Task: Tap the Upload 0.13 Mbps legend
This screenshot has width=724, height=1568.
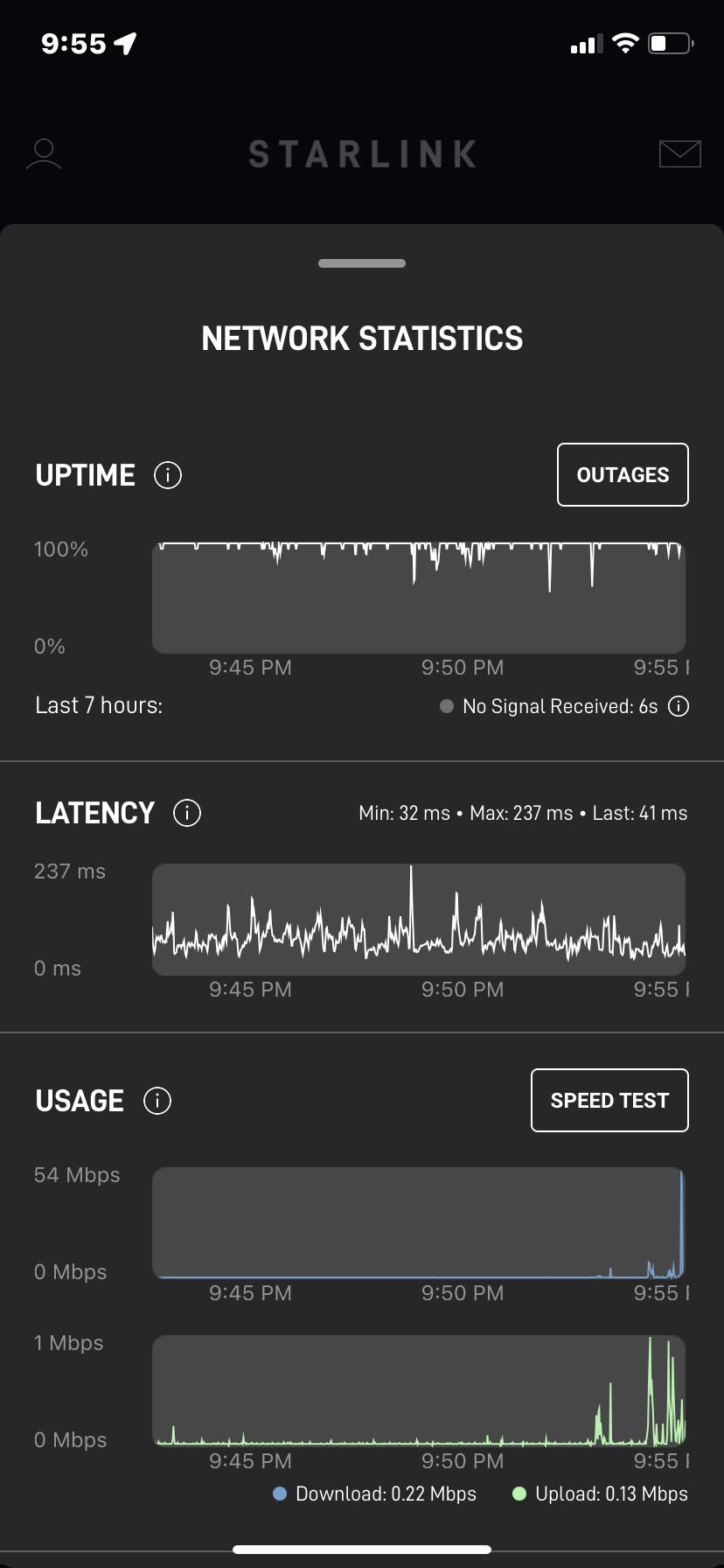Action: 600,1494
